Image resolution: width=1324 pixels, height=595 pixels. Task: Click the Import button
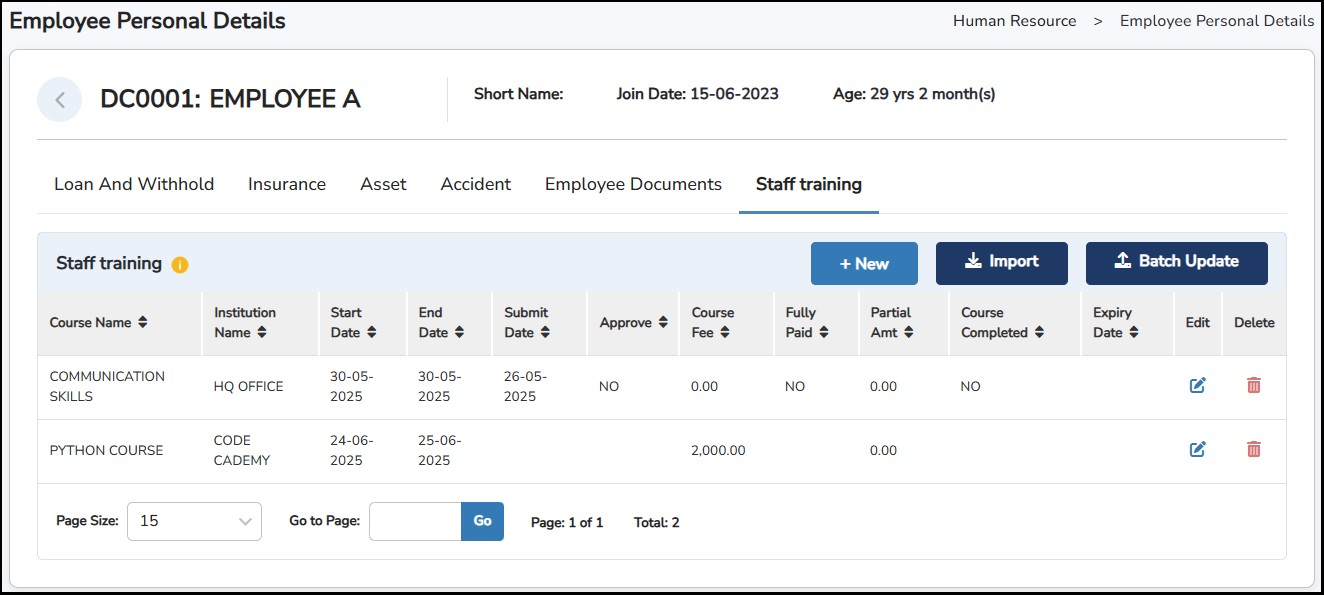point(1001,262)
